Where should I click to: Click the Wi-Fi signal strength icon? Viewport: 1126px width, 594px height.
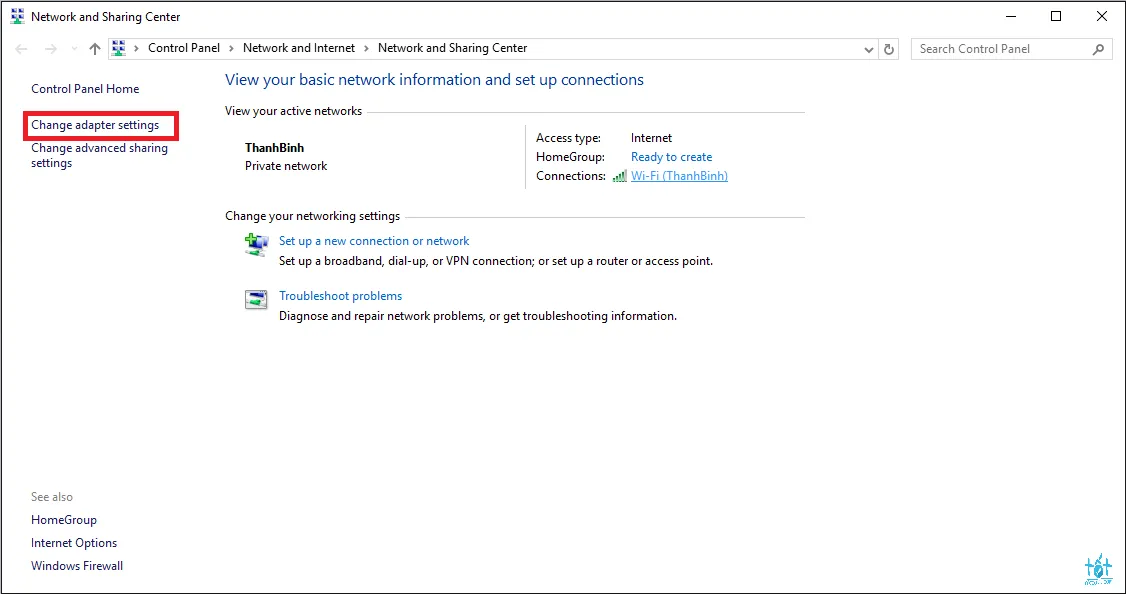(619, 176)
